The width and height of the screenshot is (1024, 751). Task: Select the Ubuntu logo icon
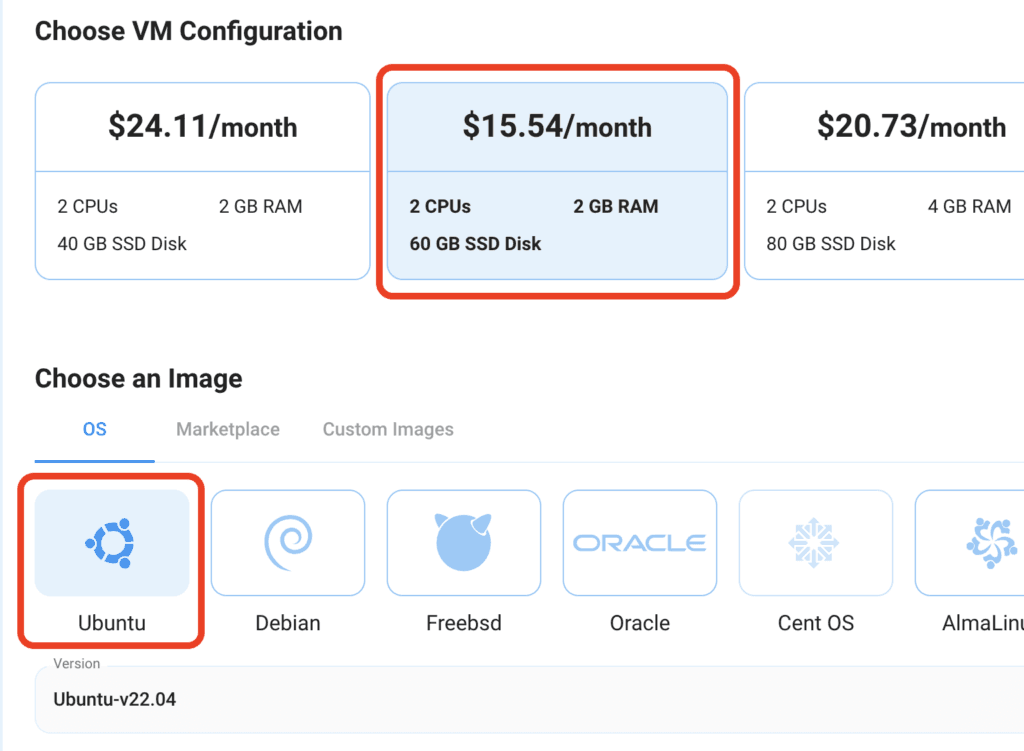click(112, 543)
